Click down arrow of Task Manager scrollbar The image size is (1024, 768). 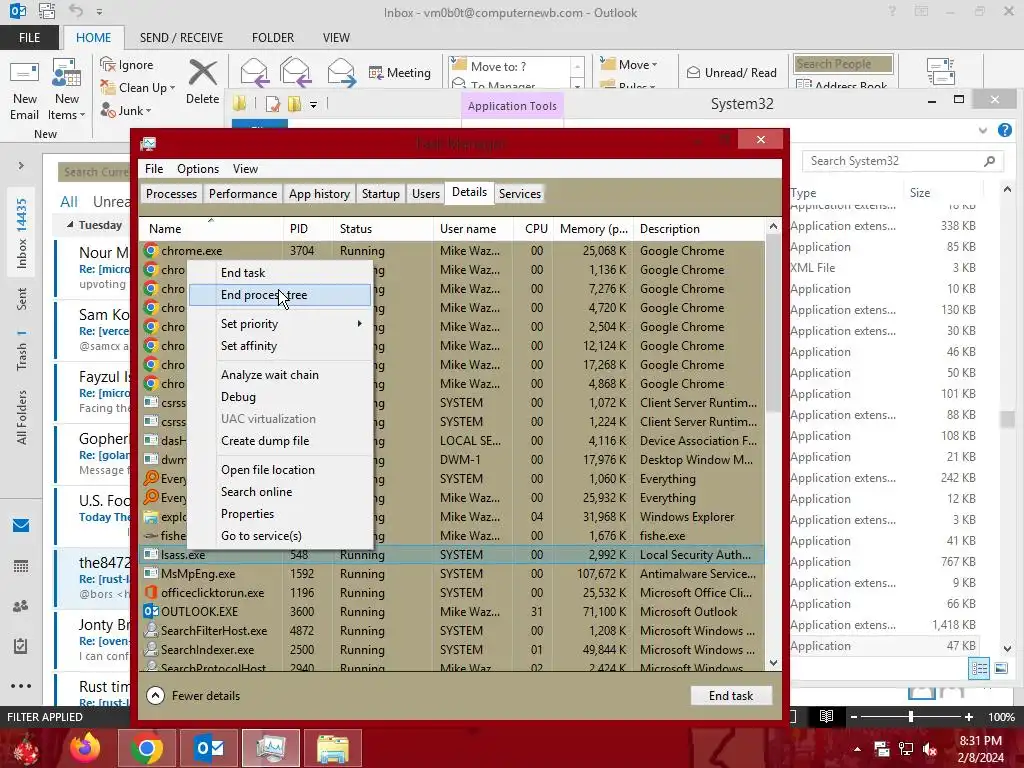point(773,664)
